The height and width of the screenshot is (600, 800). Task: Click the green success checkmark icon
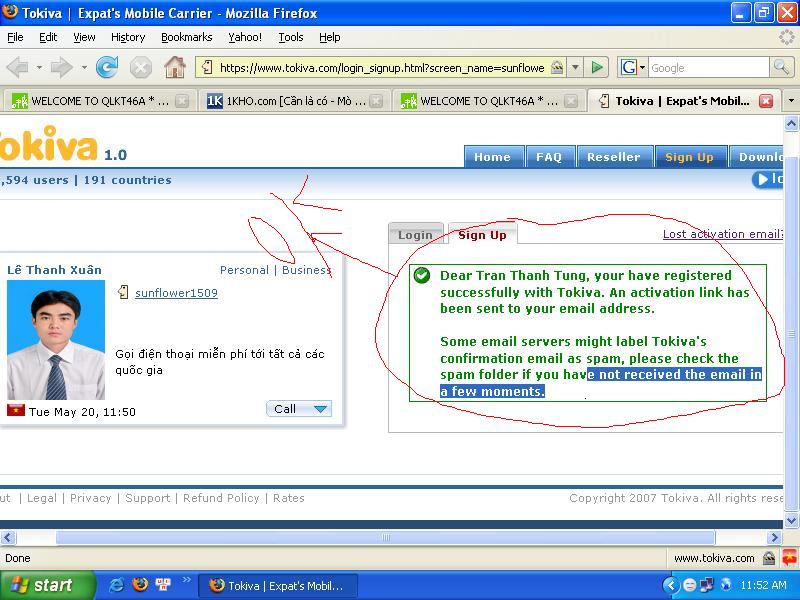coord(422,275)
